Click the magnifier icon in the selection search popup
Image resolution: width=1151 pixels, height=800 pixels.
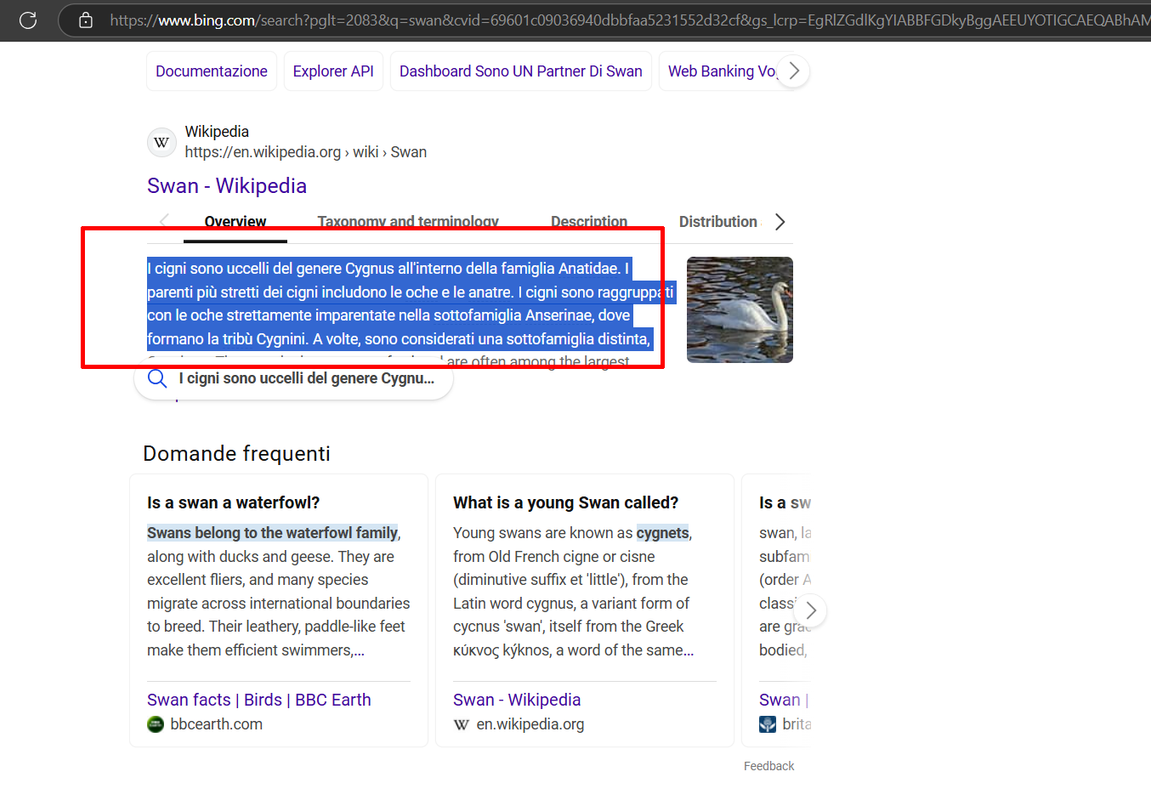157,379
